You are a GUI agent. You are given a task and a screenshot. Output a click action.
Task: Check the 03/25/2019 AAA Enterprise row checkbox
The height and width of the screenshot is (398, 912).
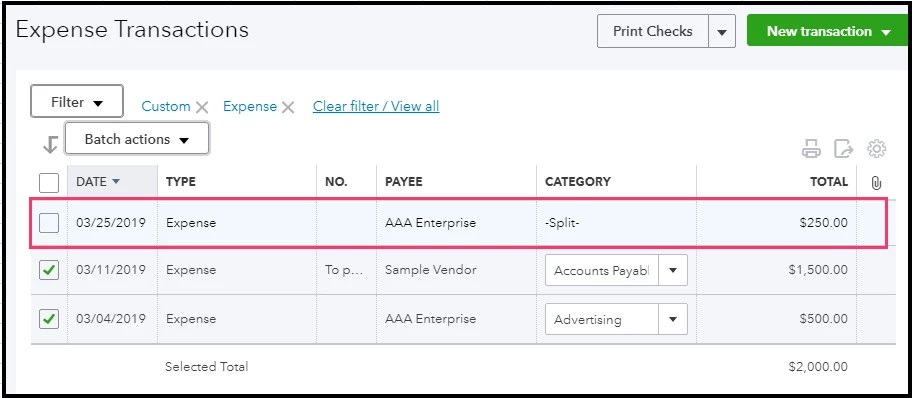49,223
